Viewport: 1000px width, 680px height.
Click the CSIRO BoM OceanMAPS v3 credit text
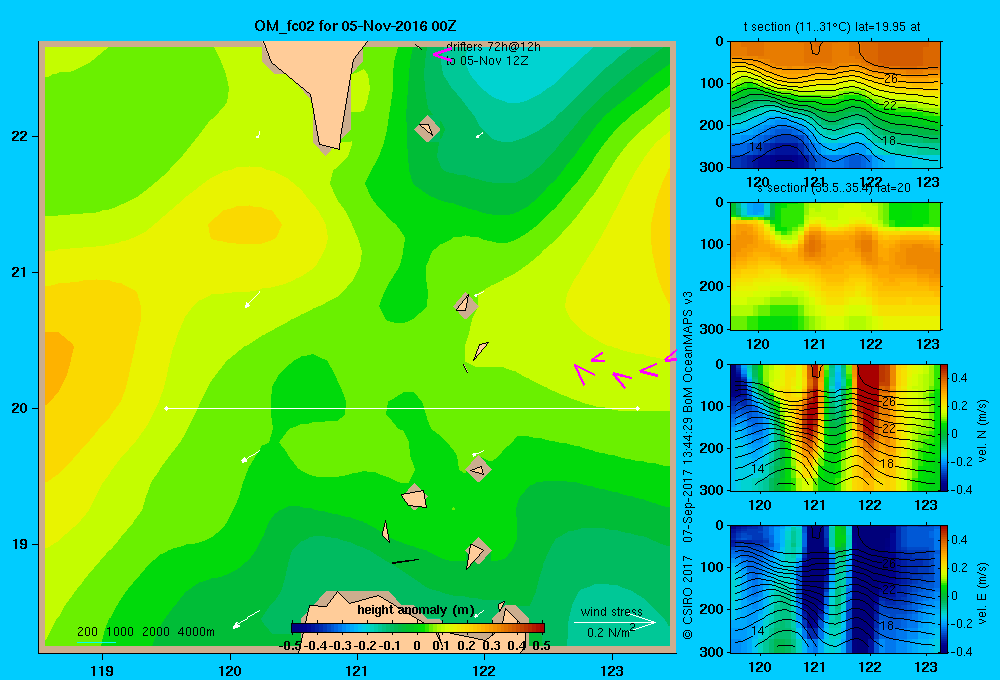point(688,466)
